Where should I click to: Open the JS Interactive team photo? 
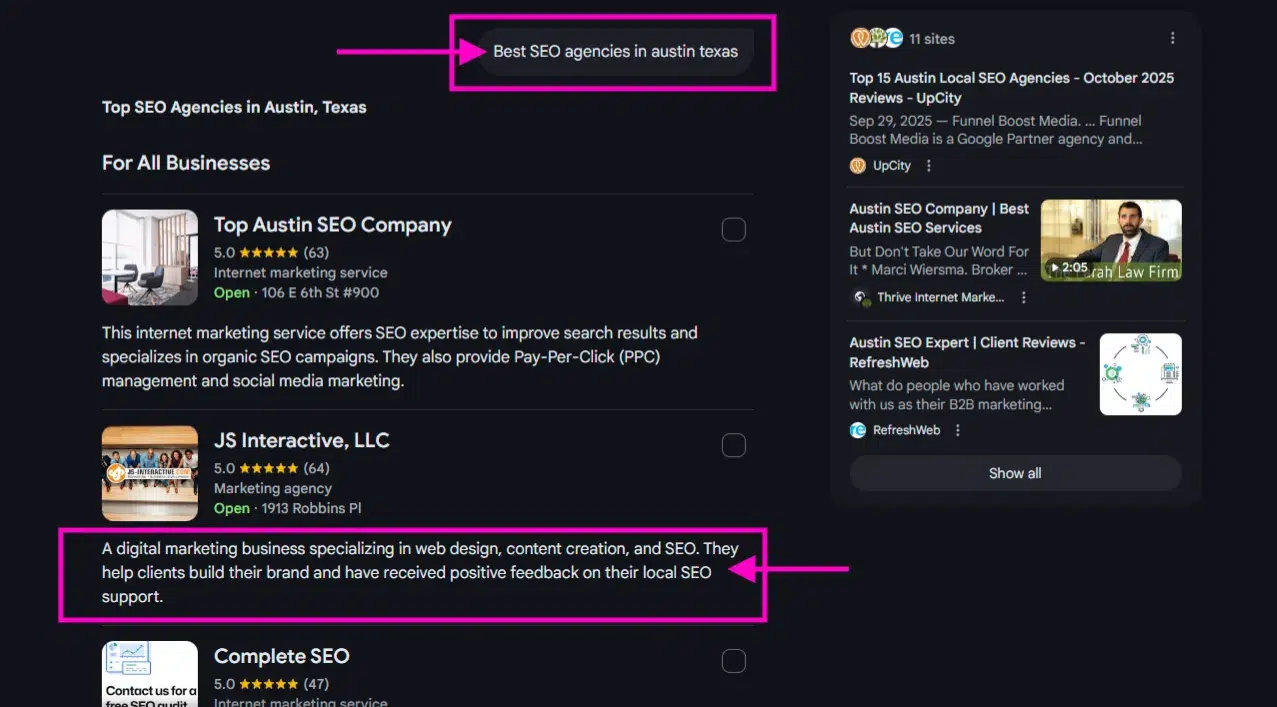[x=150, y=473]
